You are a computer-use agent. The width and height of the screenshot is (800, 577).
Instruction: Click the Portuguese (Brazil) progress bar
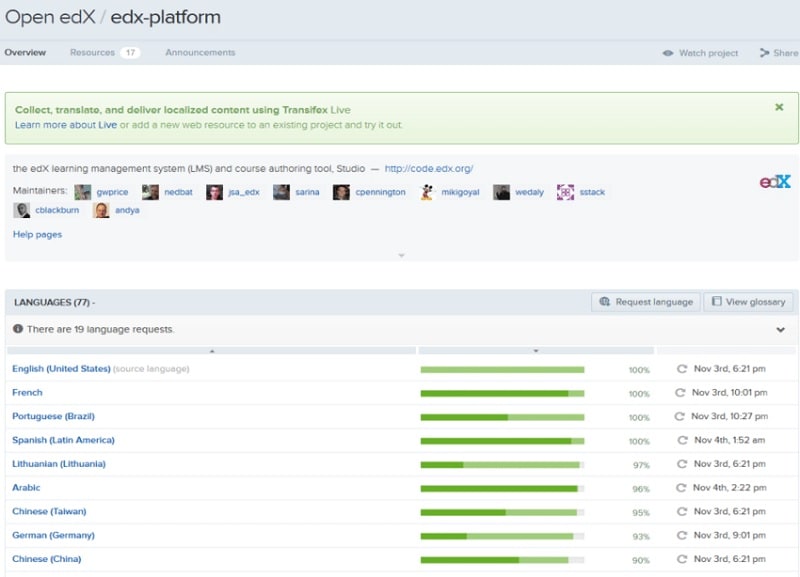tap(502, 417)
